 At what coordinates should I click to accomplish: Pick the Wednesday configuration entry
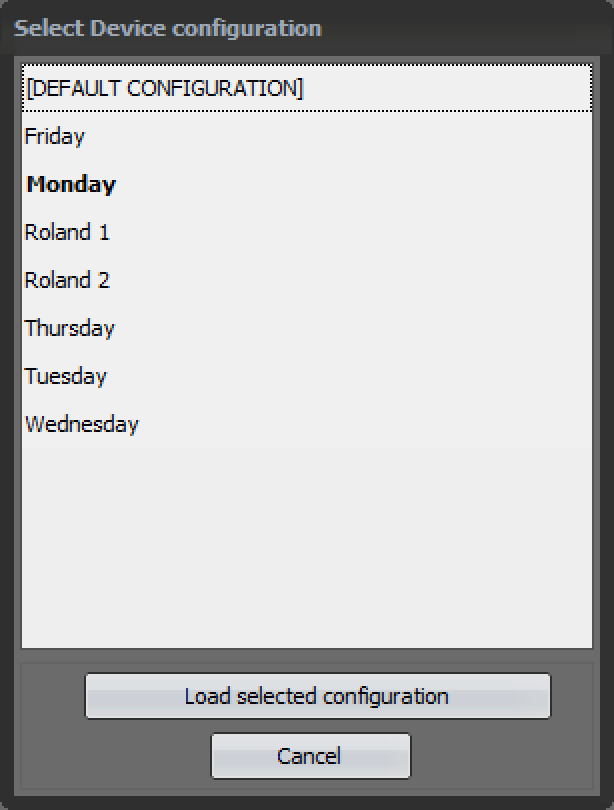tap(307, 424)
